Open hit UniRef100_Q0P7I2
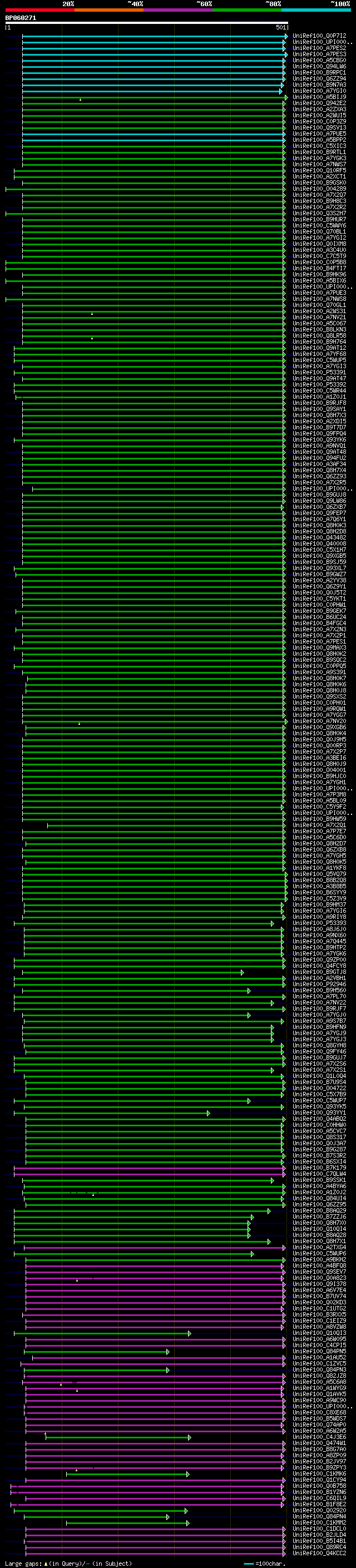This screenshot has width=356, height=1568. coord(319,36)
